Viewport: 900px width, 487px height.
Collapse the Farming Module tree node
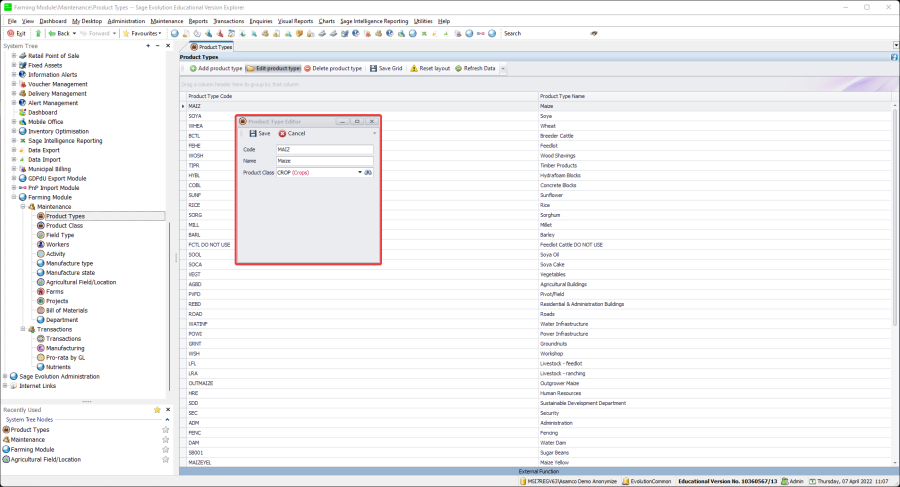(14, 197)
